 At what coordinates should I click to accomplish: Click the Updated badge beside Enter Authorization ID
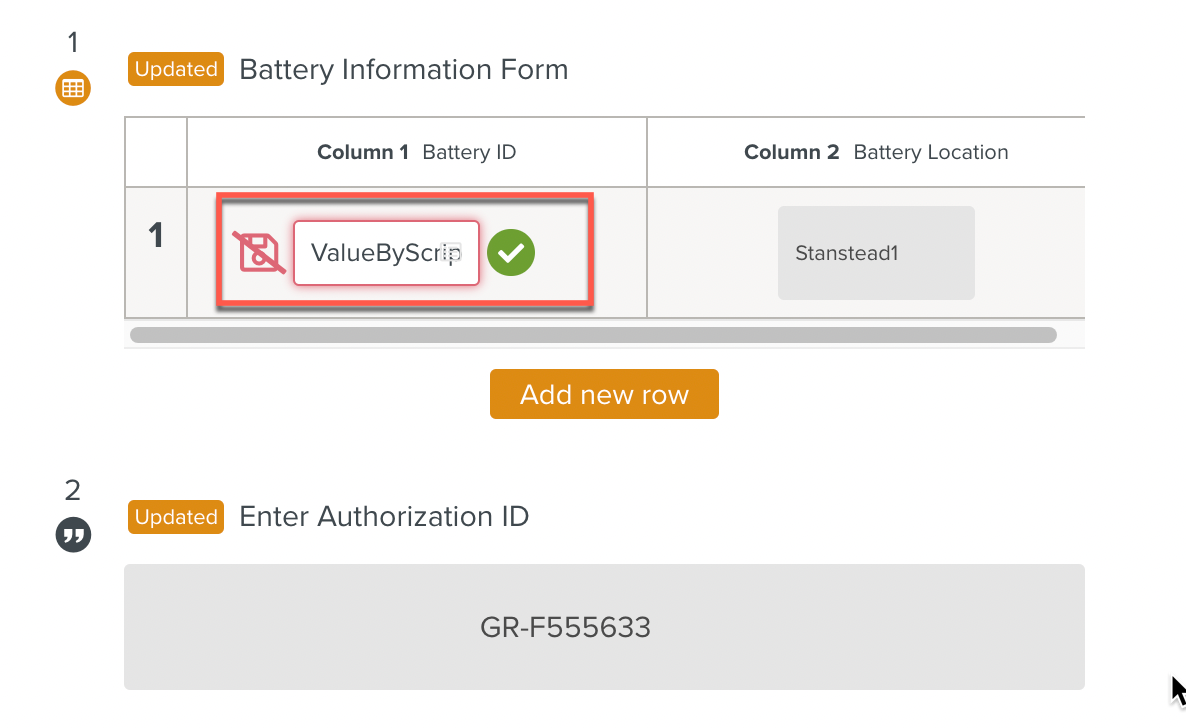click(x=176, y=517)
